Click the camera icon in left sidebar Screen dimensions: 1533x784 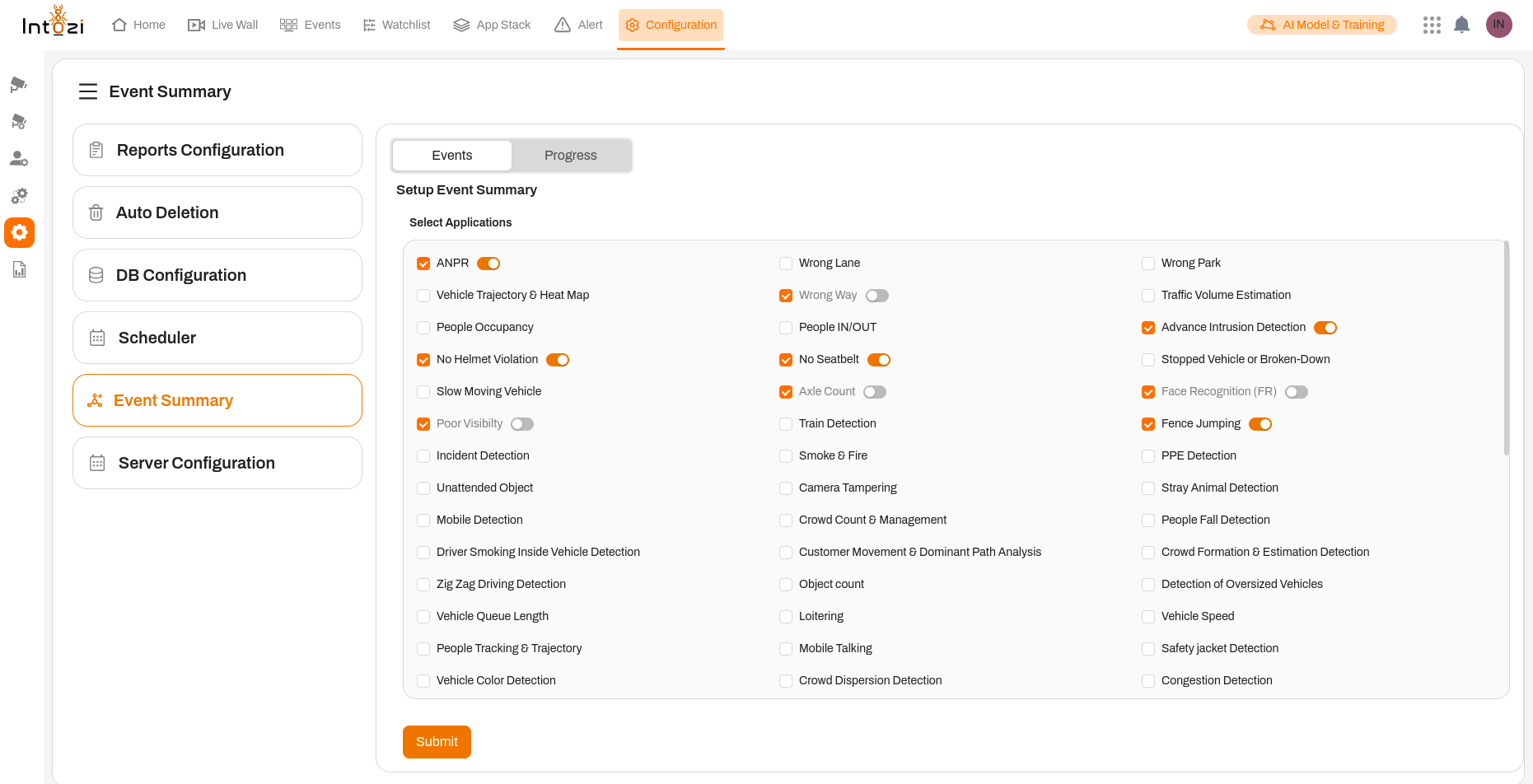(x=19, y=85)
